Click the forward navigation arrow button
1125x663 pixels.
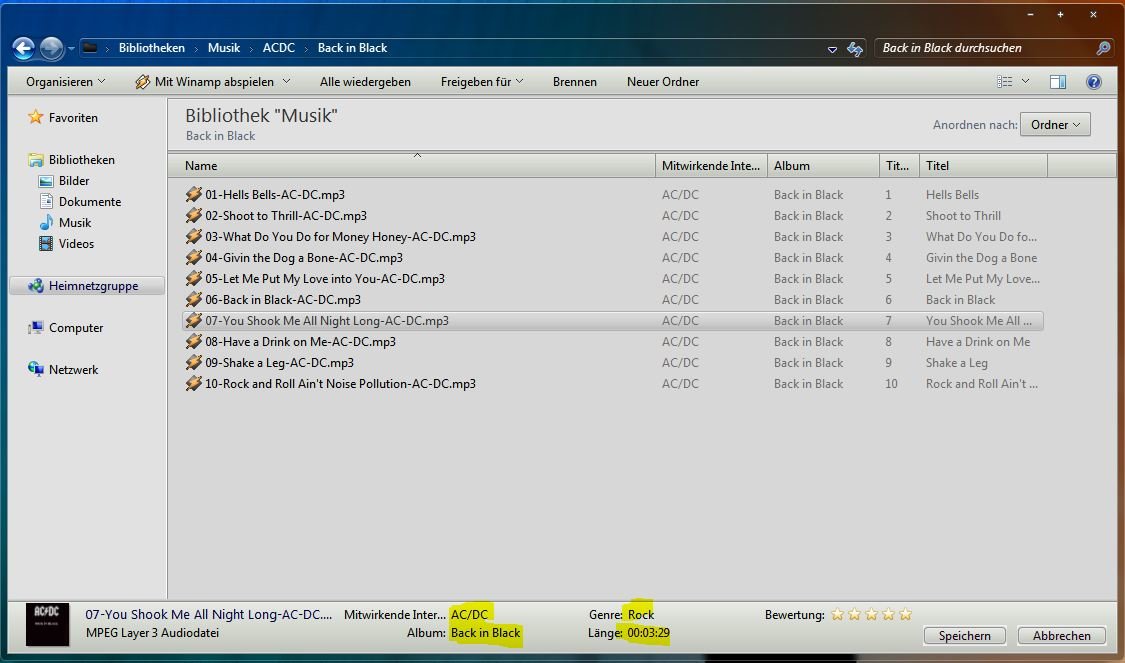(x=52, y=48)
